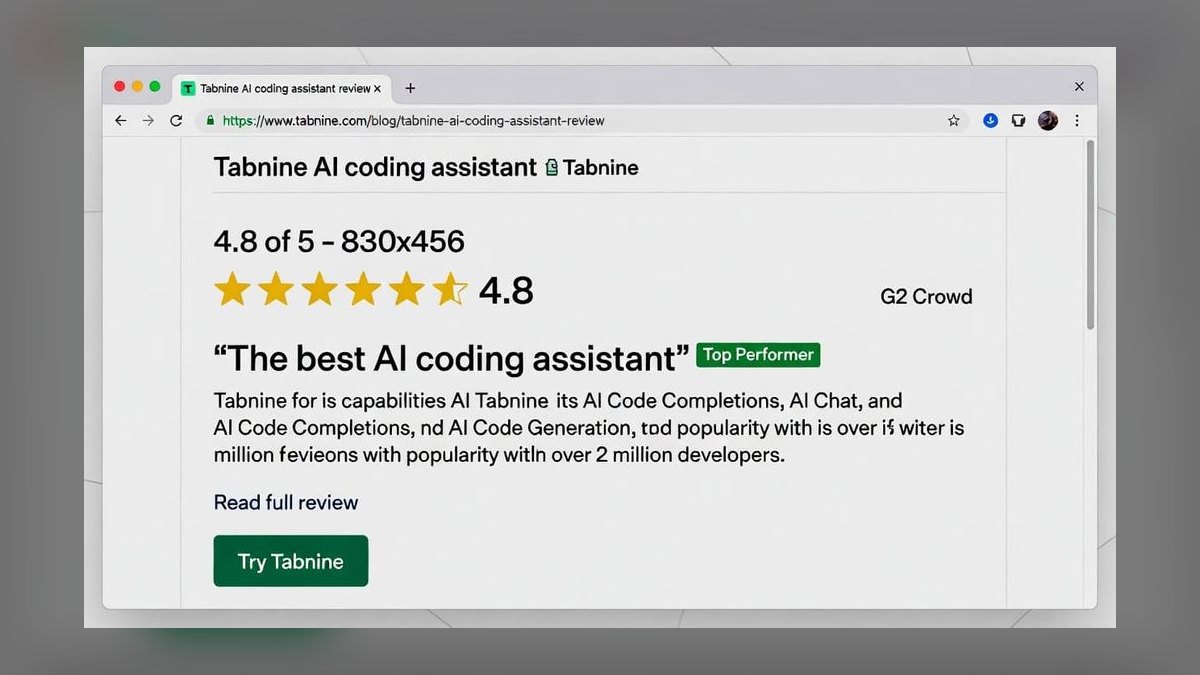View site info via the padlock icon

click(210, 120)
